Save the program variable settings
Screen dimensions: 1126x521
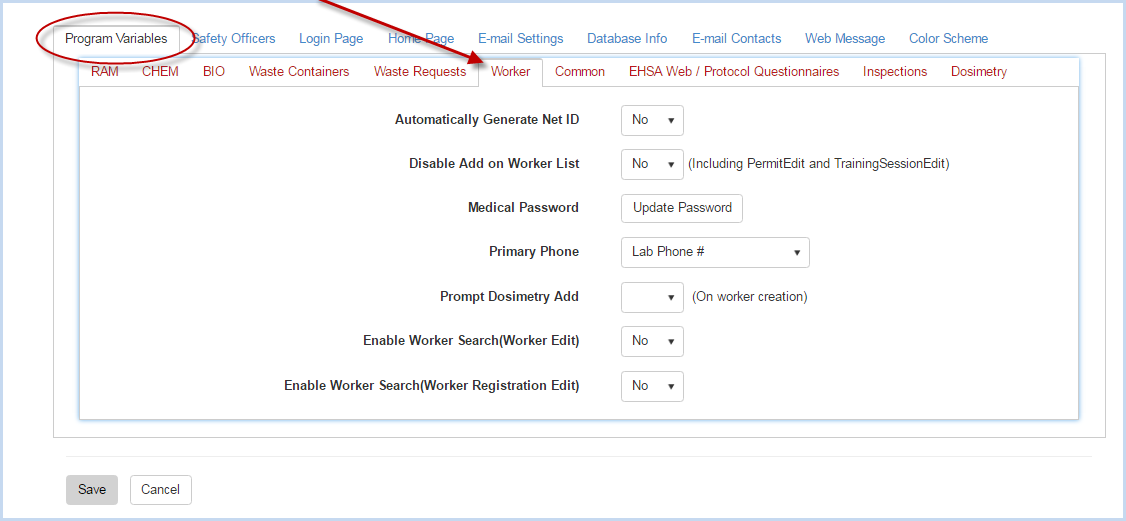pyautogui.click(x=92, y=489)
